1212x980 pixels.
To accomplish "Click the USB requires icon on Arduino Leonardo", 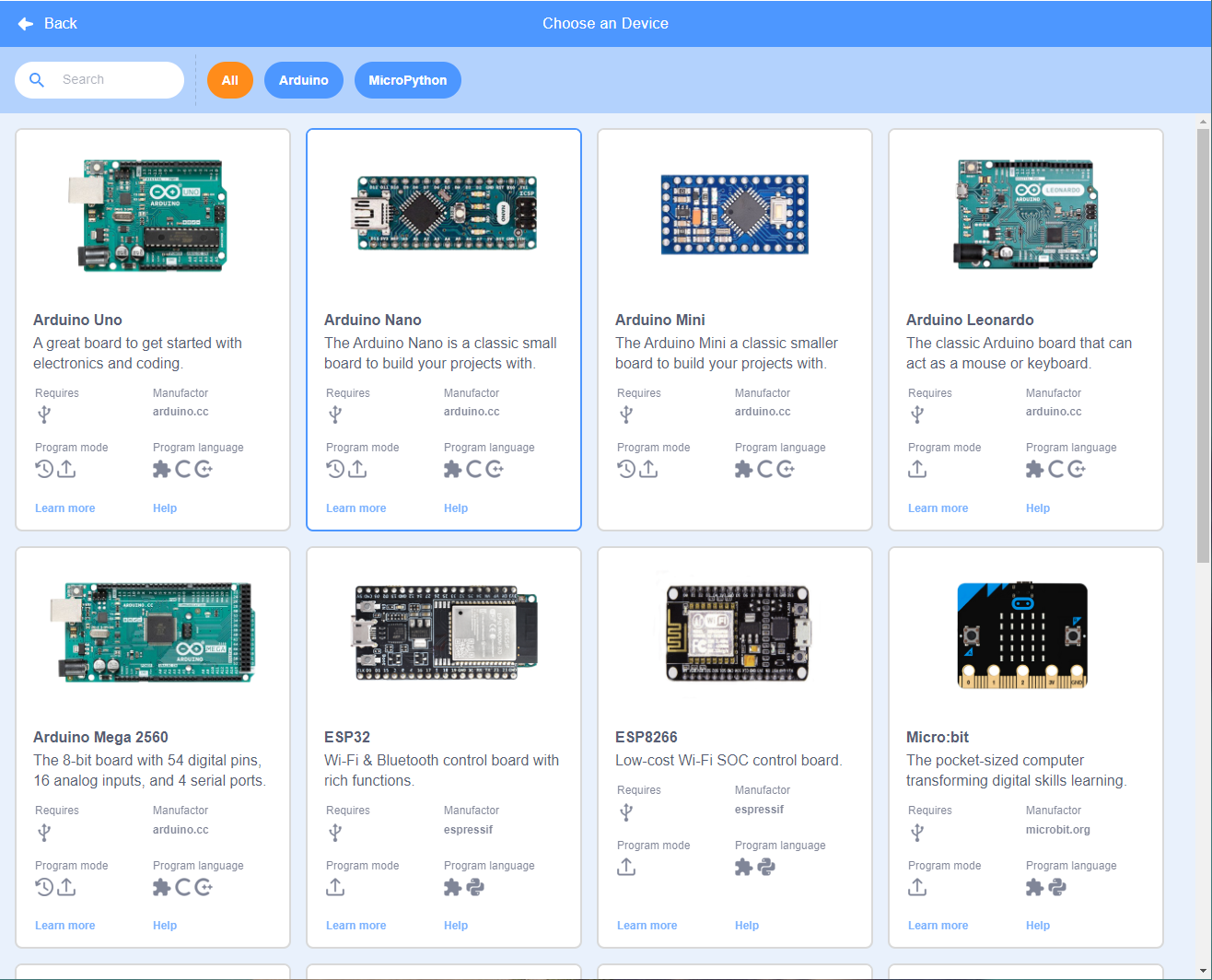I will pos(917,414).
